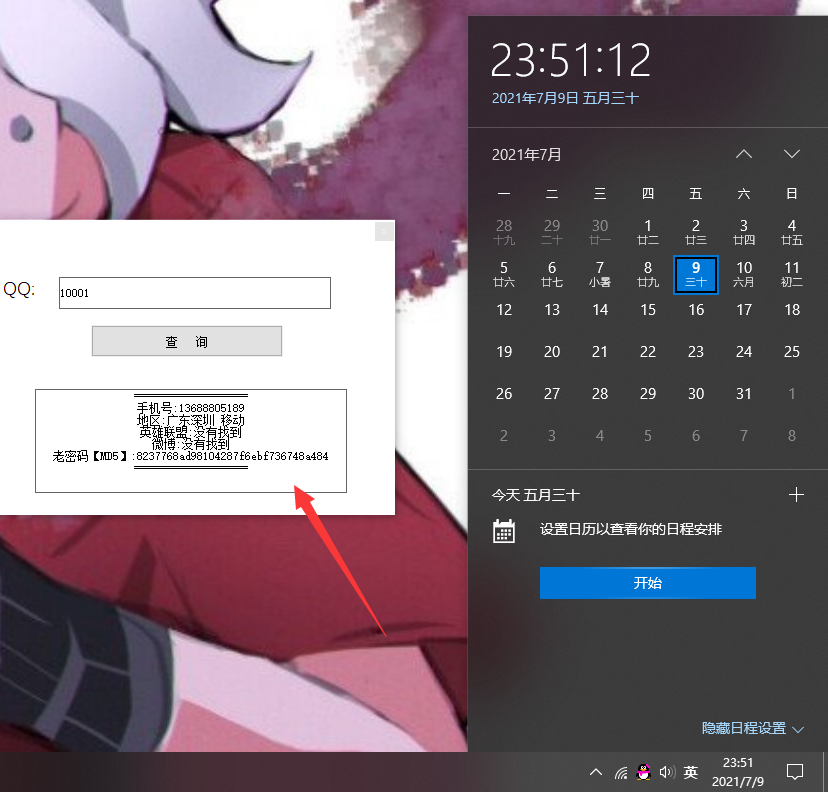
Task: Close the QQ query window
Action: 384,231
